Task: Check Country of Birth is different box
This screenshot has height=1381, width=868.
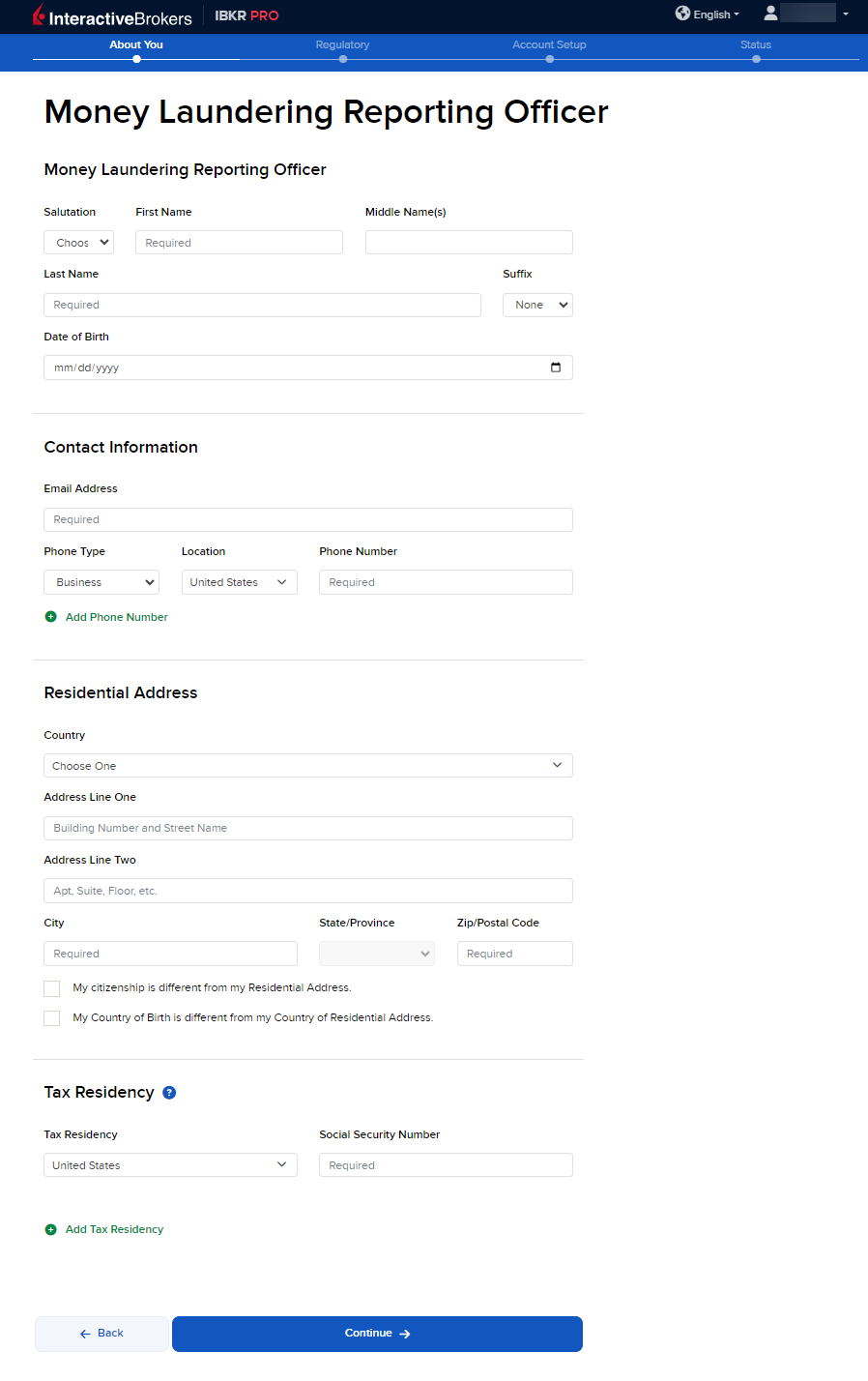Action: tap(52, 1018)
